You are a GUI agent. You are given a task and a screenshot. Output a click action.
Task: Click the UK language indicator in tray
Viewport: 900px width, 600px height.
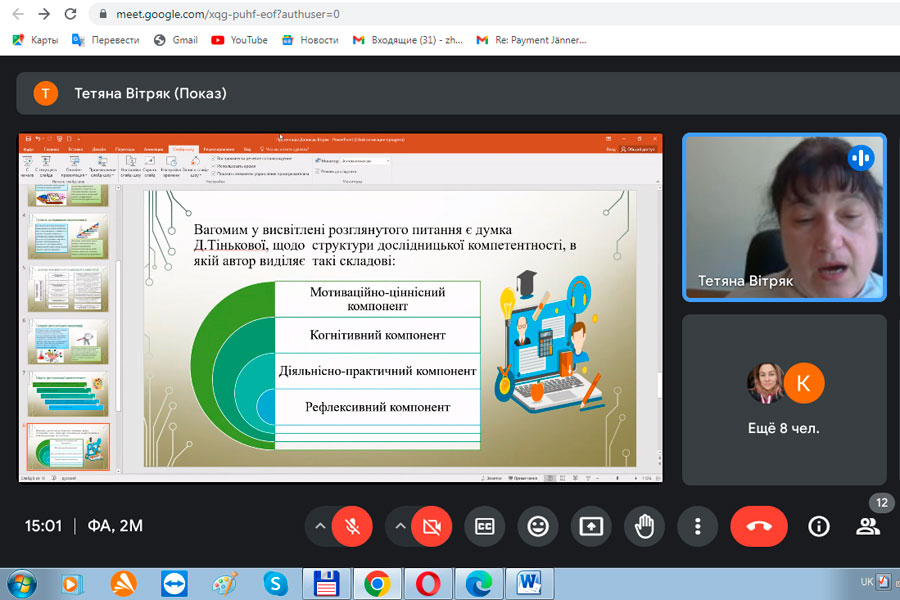pos(867,582)
